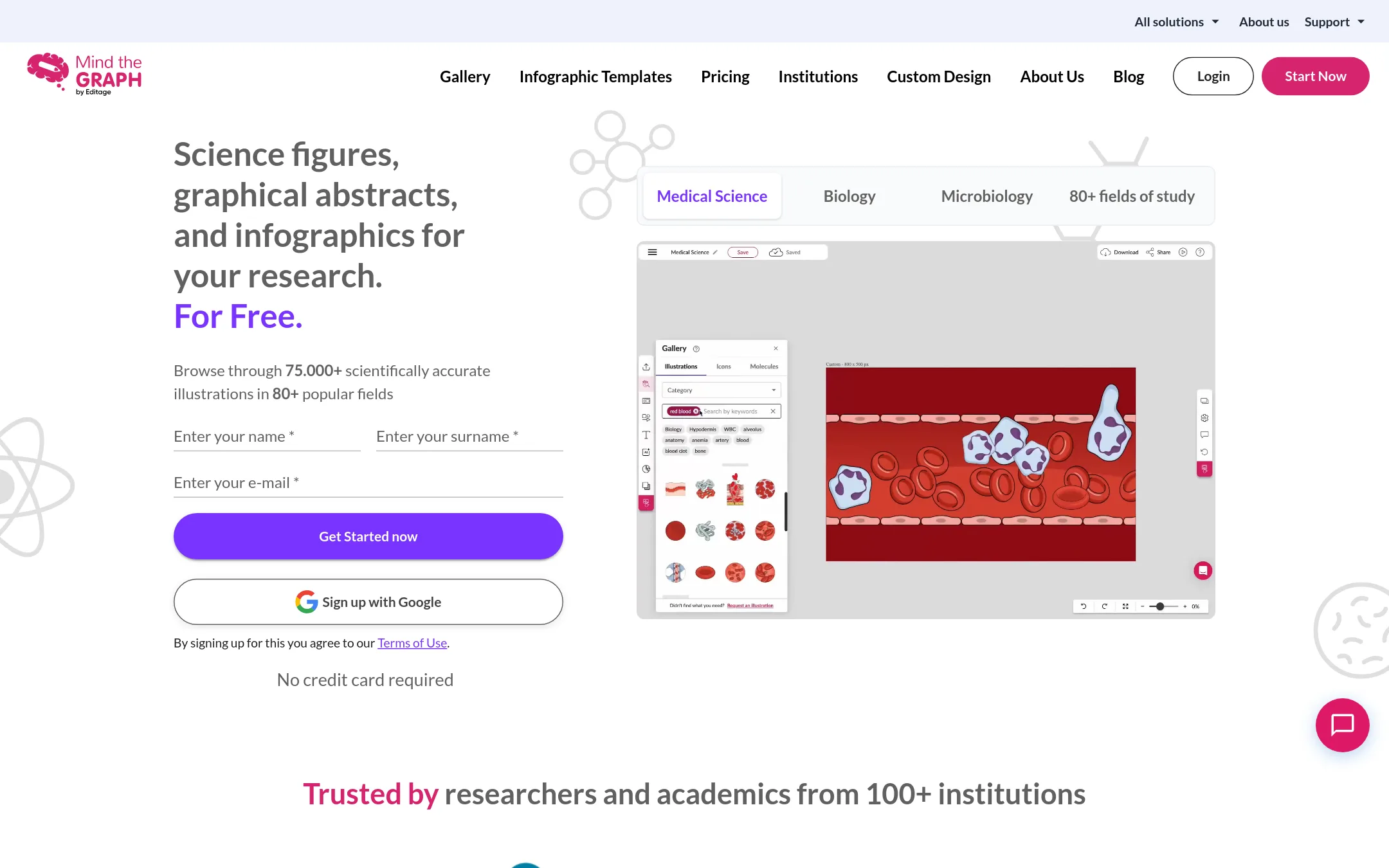Click the zoom slider handle
This screenshot has width=1389, height=868.
pyautogui.click(x=1160, y=606)
